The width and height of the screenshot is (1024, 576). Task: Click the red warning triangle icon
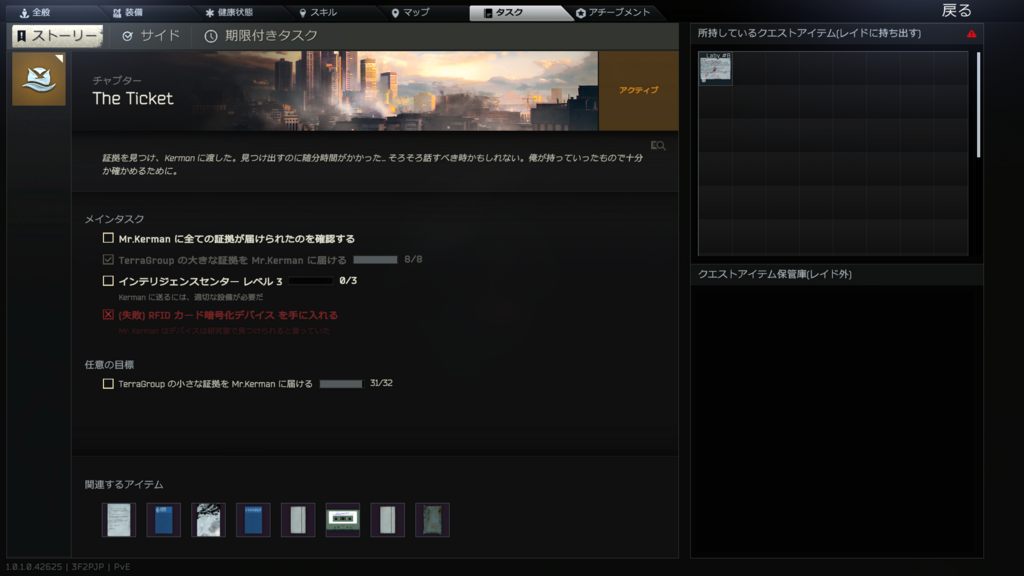[971, 34]
